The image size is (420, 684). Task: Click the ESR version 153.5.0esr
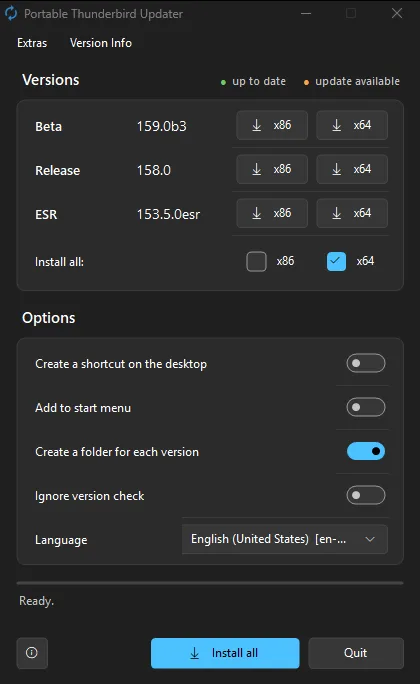point(168,215)
